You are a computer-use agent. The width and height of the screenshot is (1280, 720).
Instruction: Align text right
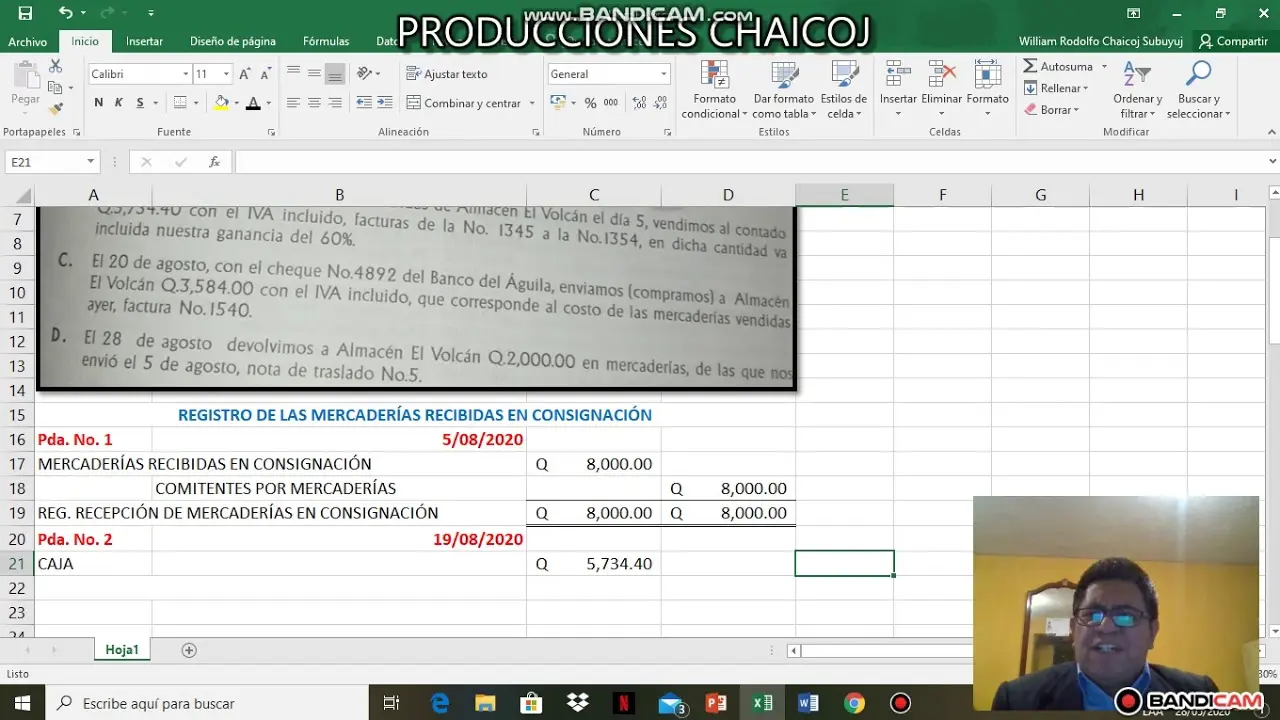(335, 103)
